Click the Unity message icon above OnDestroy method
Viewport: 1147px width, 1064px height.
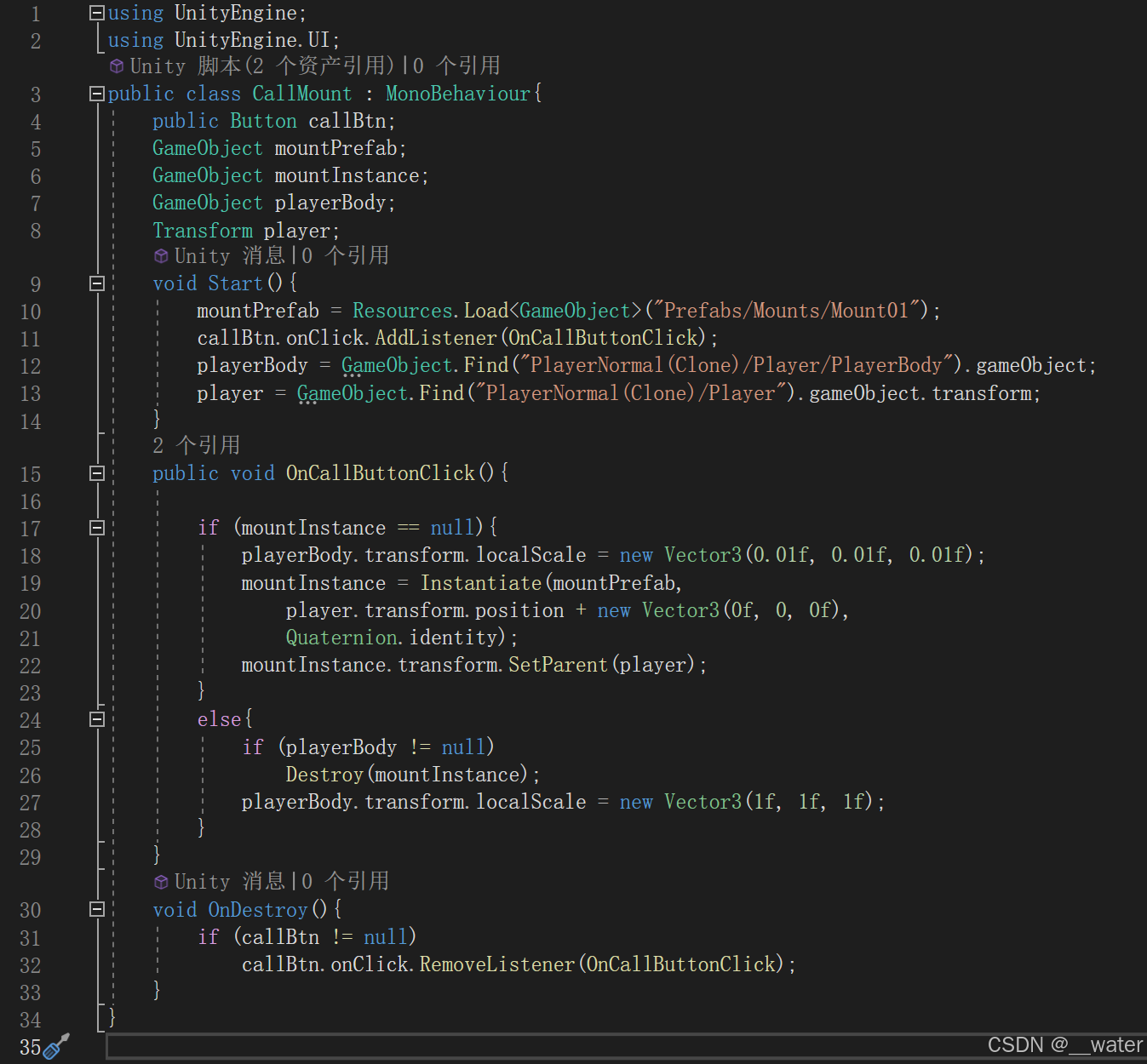click(x=161, y=882)
